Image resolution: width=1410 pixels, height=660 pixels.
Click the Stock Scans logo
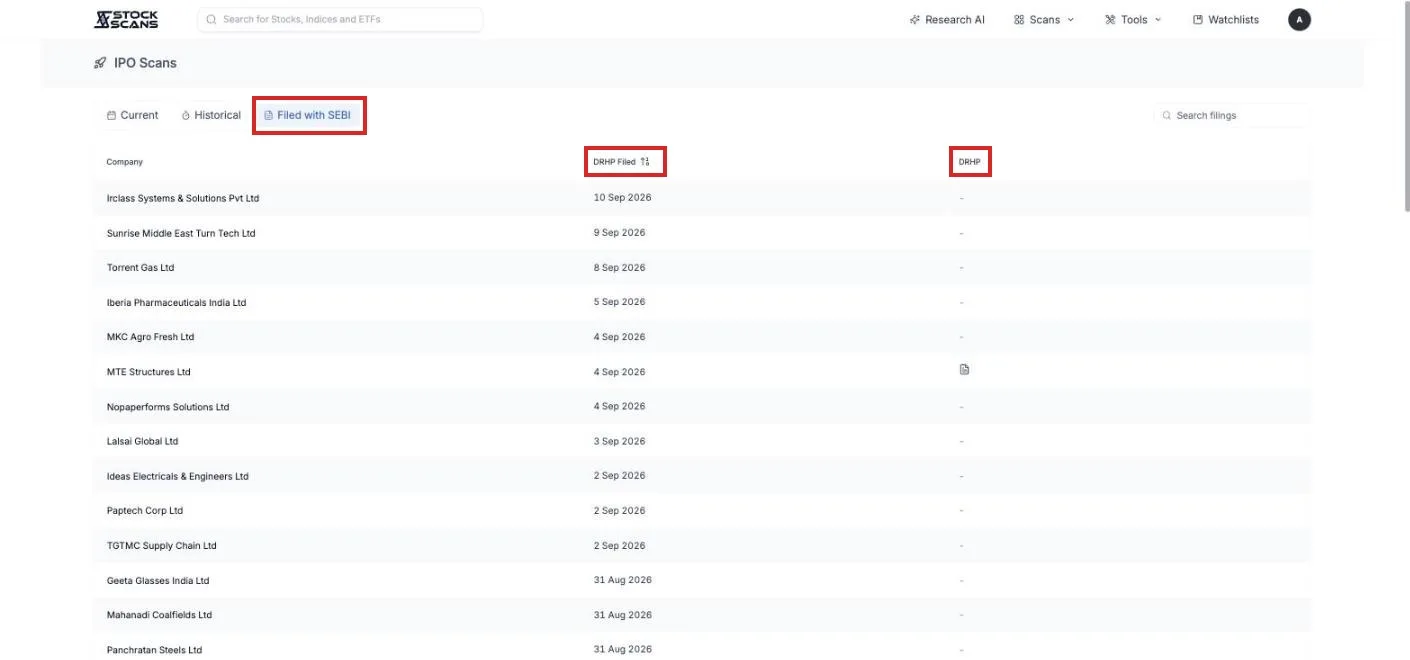click(126, 19)
